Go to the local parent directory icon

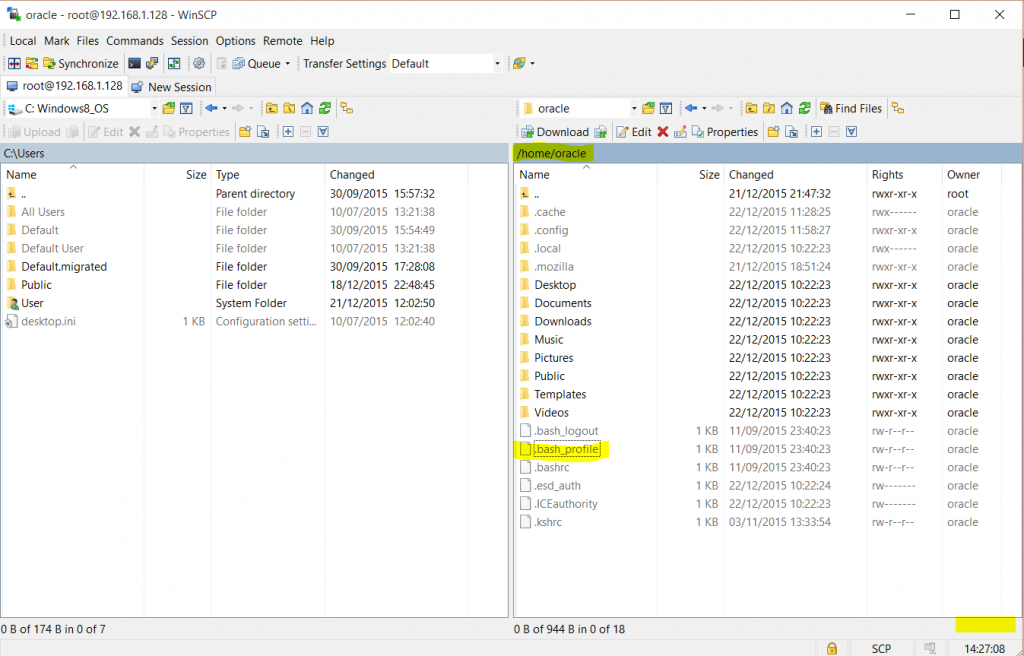[x=271, y=108]
